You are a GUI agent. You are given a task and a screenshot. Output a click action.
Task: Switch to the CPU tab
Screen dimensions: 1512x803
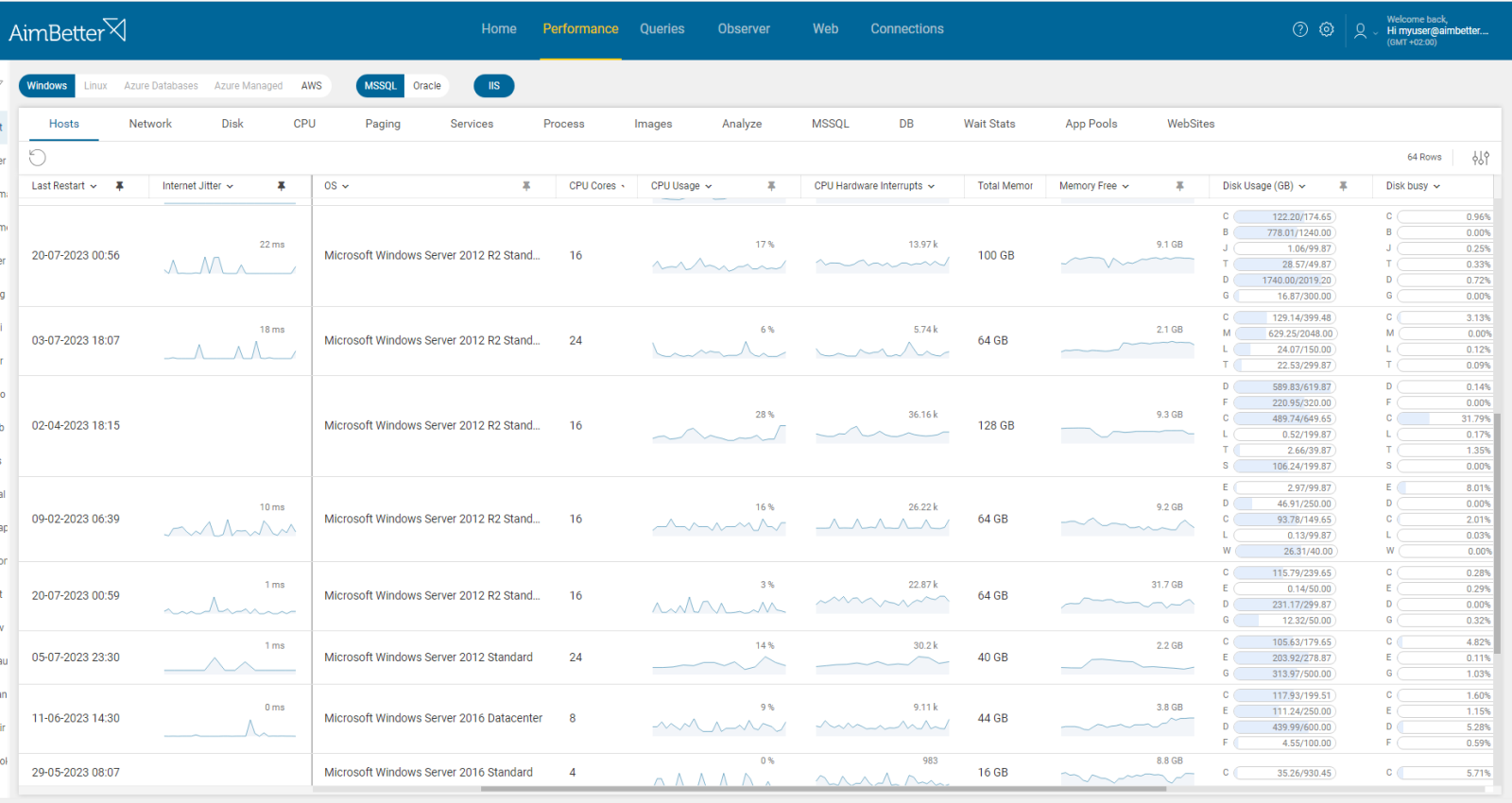(x=304, y=124)
